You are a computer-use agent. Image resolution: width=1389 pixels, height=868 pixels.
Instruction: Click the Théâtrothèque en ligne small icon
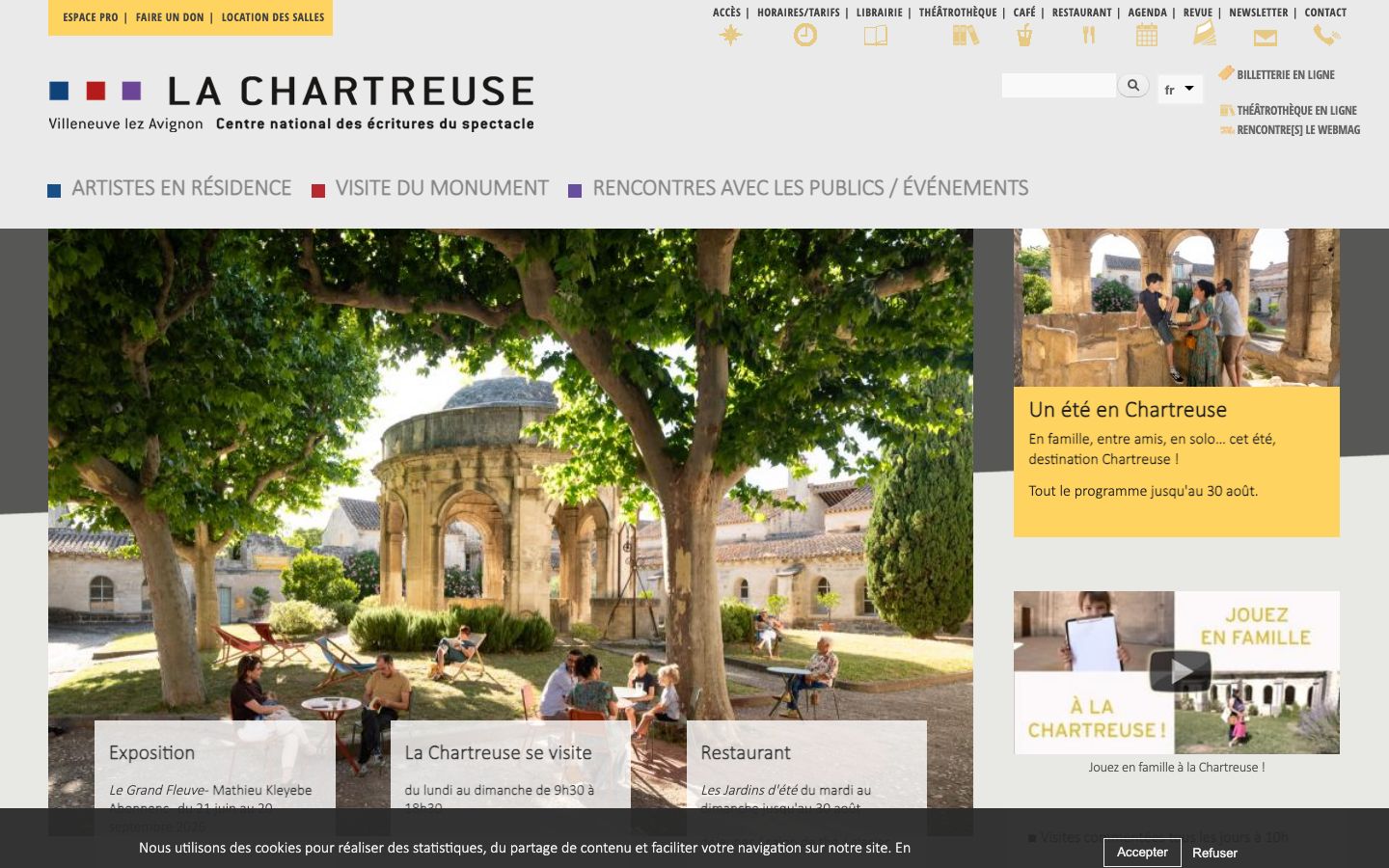point(1227,111)
